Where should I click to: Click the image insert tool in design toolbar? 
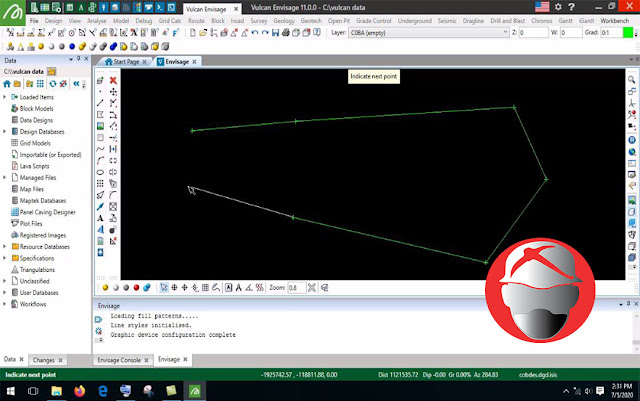tap(100, 126)
